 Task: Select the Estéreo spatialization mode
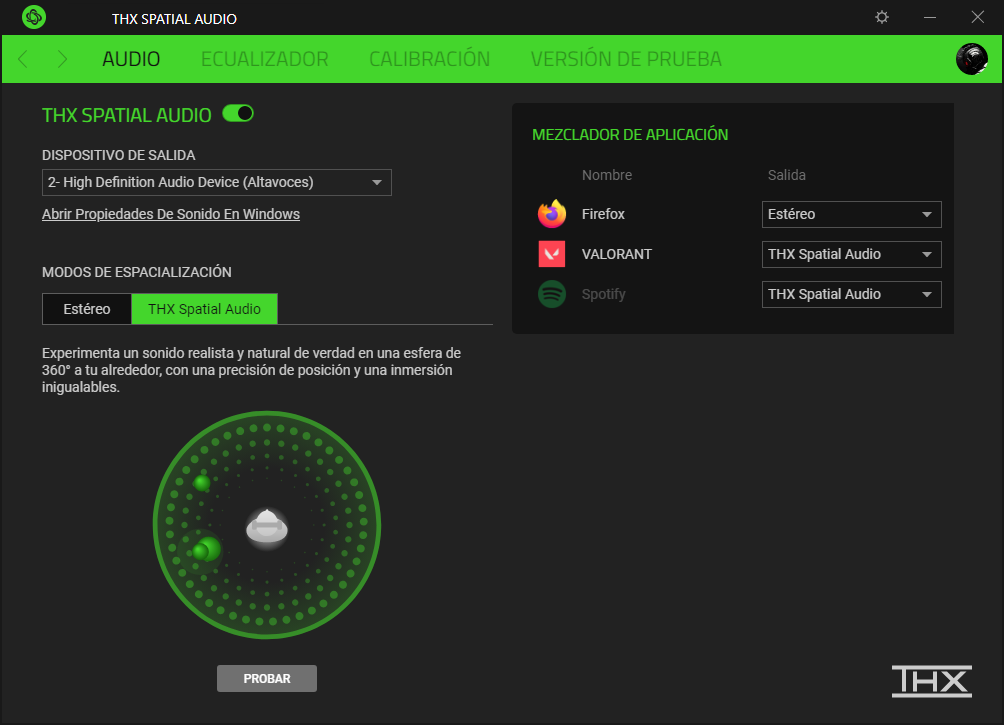87,309
